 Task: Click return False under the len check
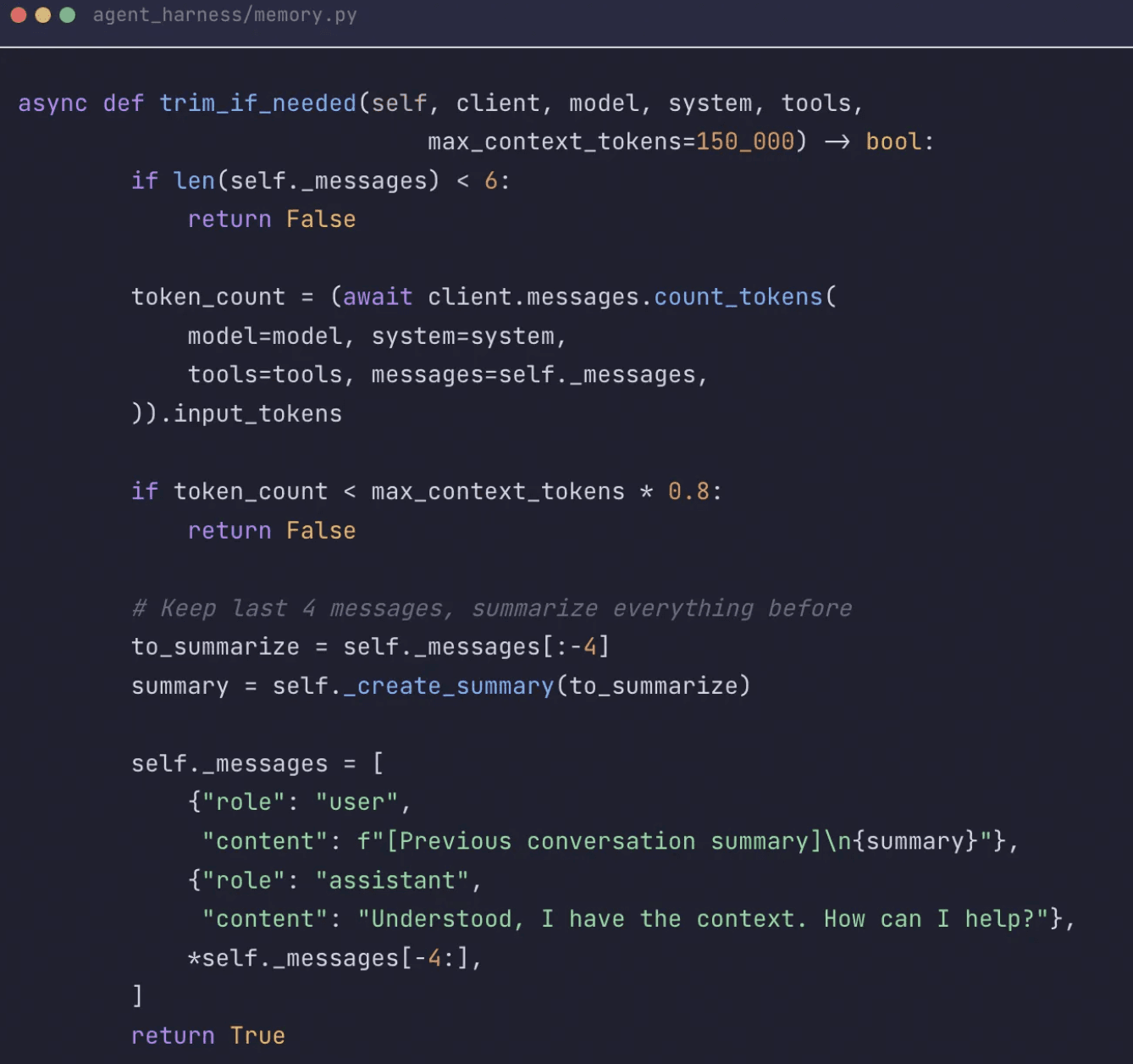coord(271,219)
